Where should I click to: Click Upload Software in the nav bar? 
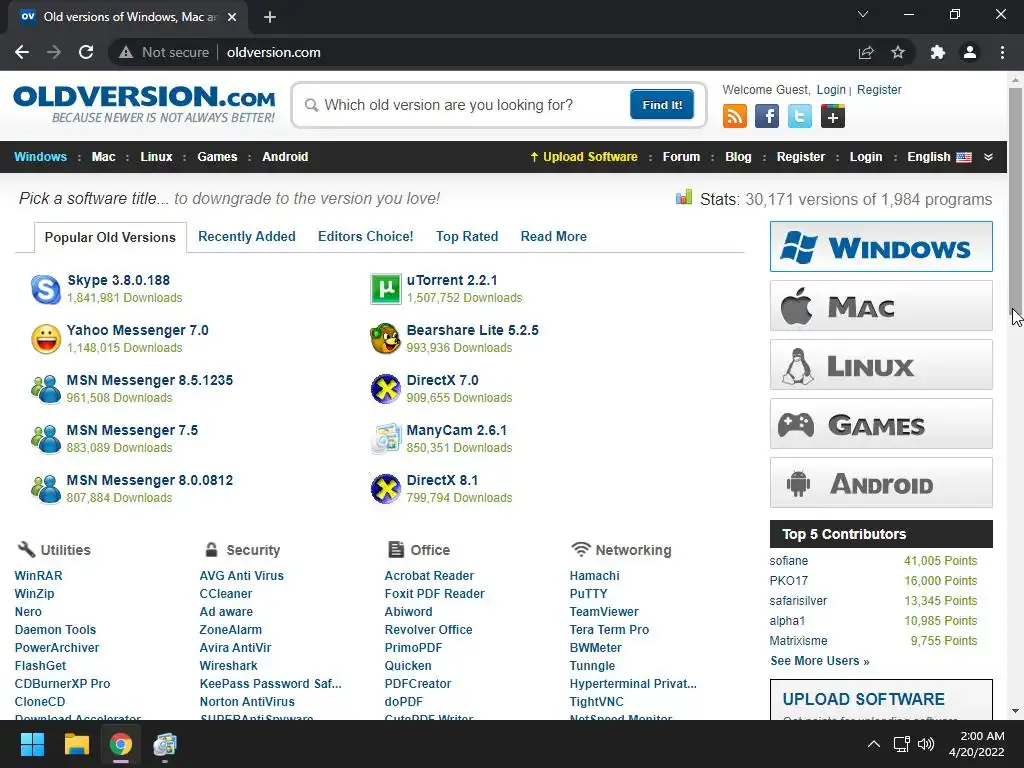click(584, 157)
